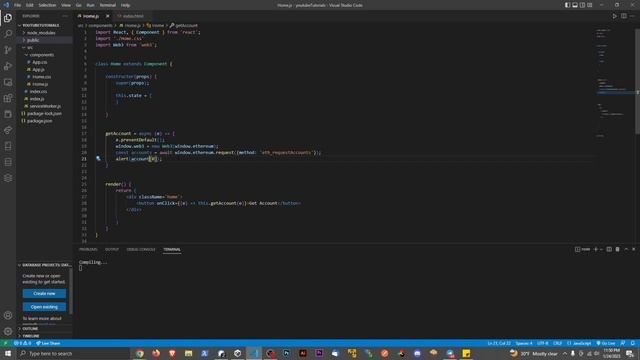Click the Open existing button
Viewport: 640px width, 360px height.
pos(44,307)
